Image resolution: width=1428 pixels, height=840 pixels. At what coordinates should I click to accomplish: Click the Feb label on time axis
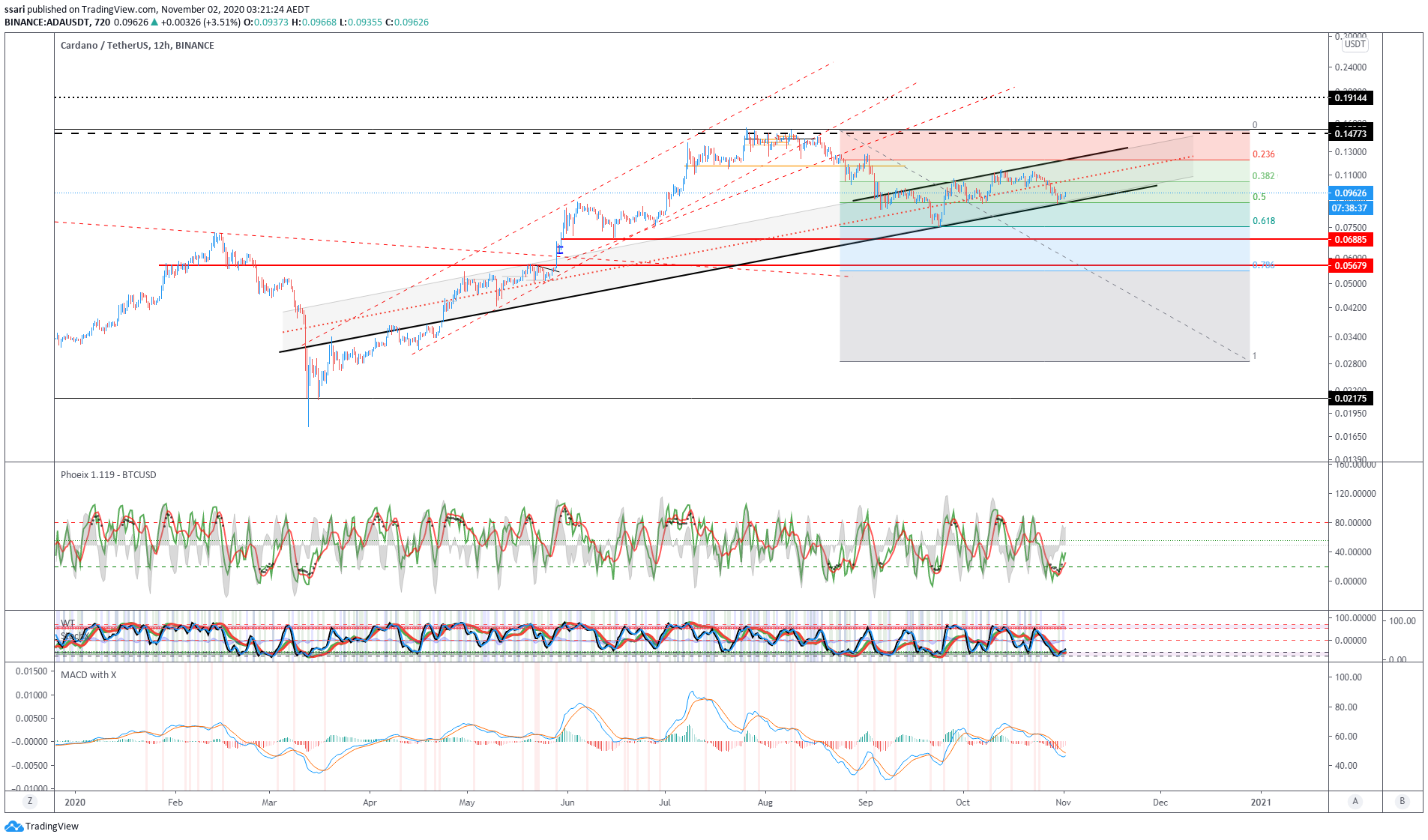coord(175,803)
